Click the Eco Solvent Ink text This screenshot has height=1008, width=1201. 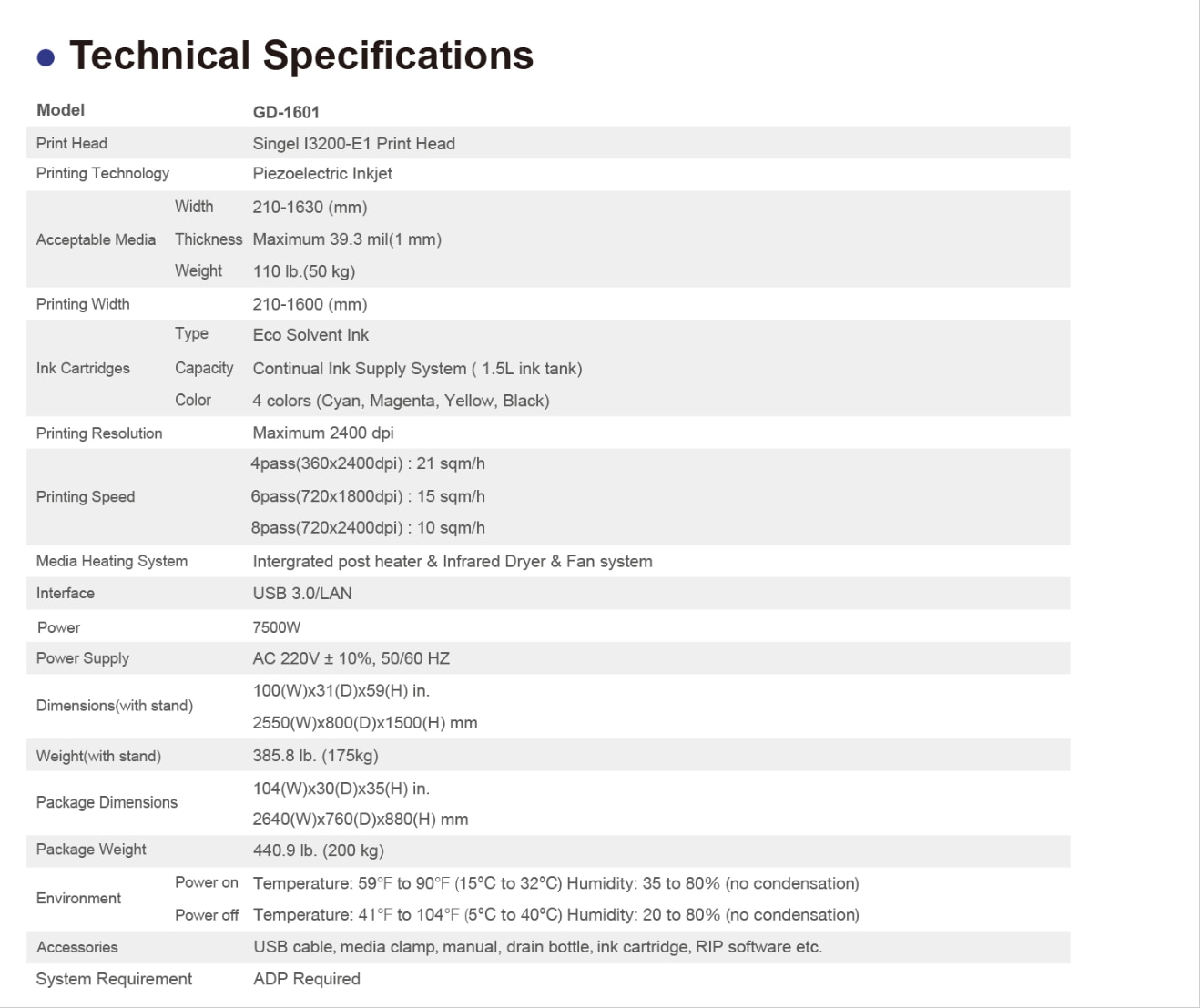click(x=310, y=335)
